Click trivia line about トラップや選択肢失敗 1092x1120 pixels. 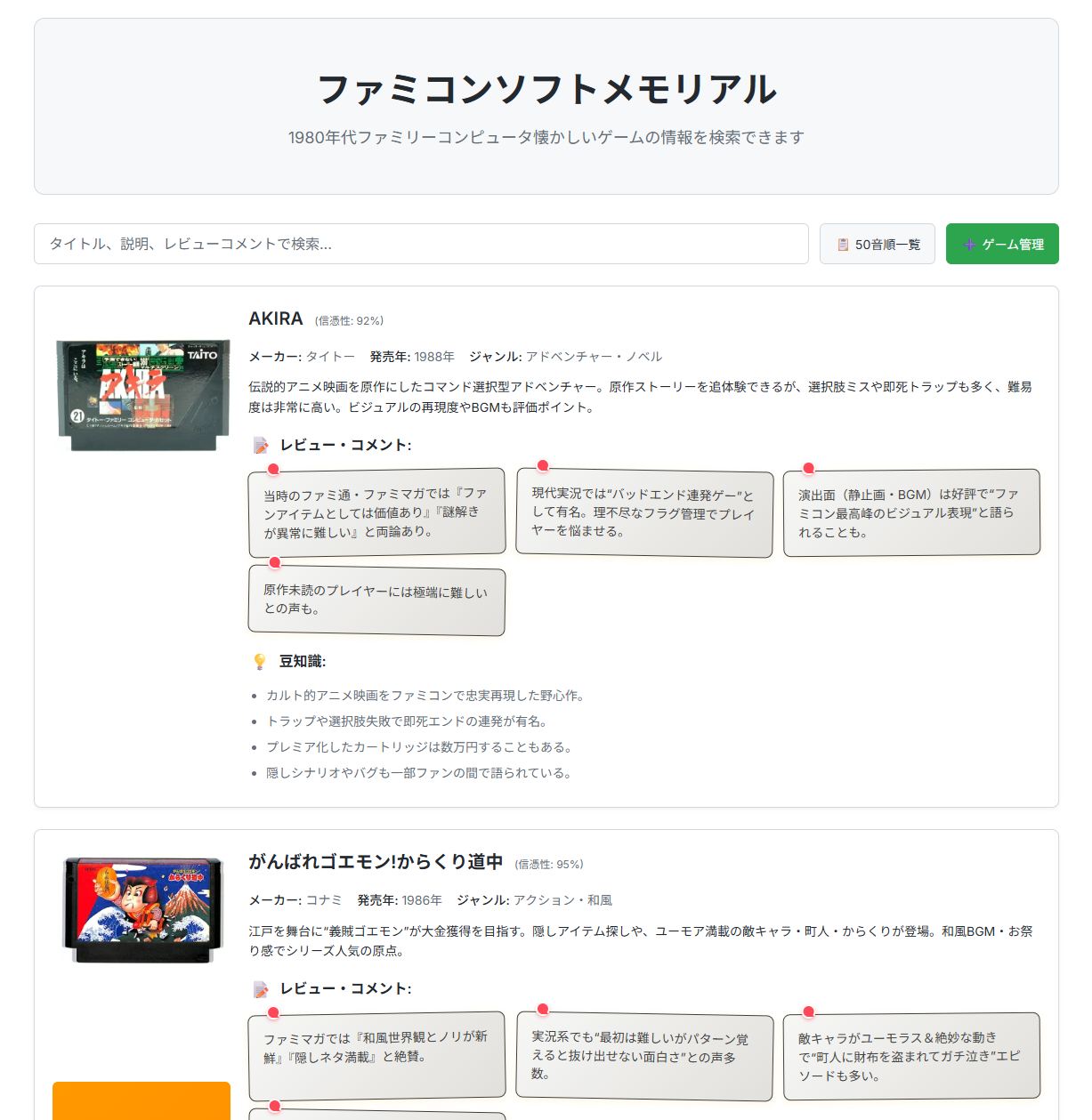pyautogui.click(x=407, y=721)
